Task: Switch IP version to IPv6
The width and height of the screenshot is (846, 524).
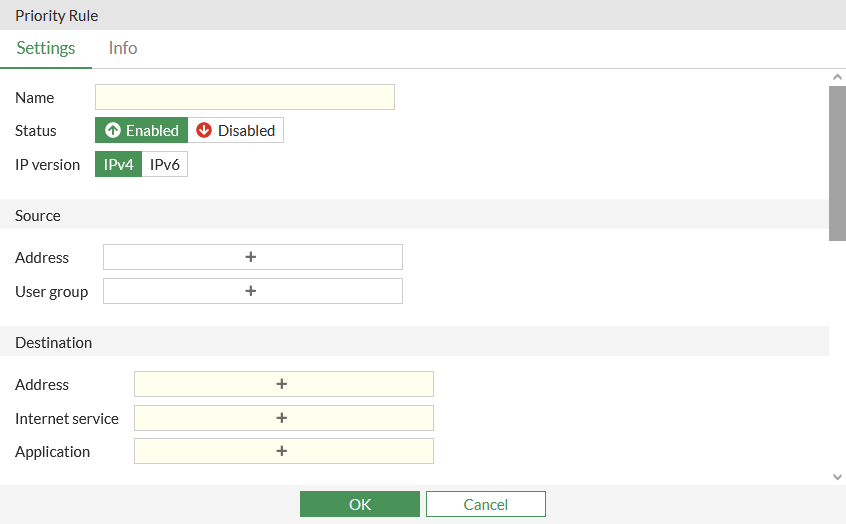Action: (x=165, y=165)
